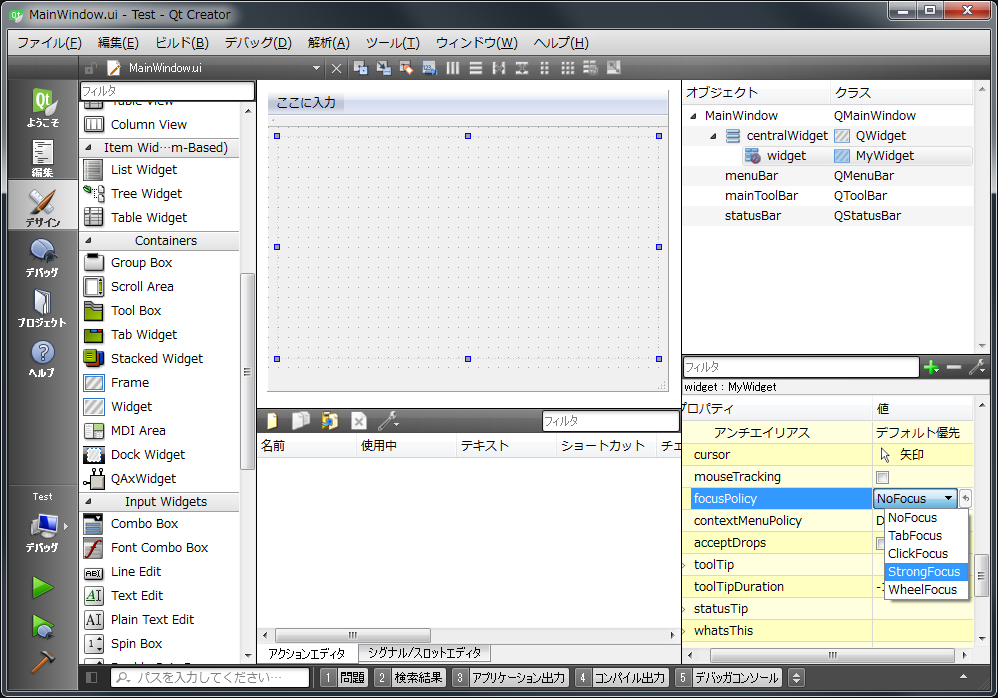Break layout using toolbar icon
Image resolution: width=998 pixels, height=698 pixels.
(x=591, y=68)
